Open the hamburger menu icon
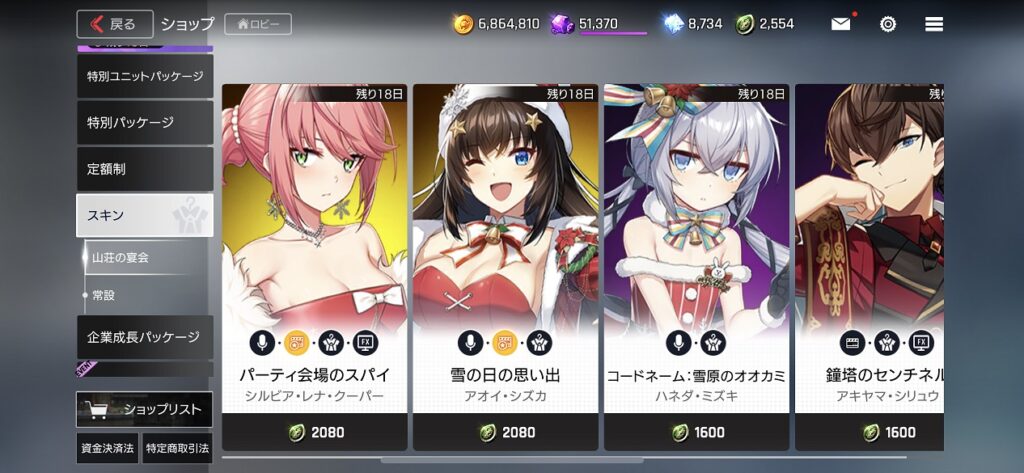Image resolution: width=1024 pixels, height=473 pixels. 934,24
